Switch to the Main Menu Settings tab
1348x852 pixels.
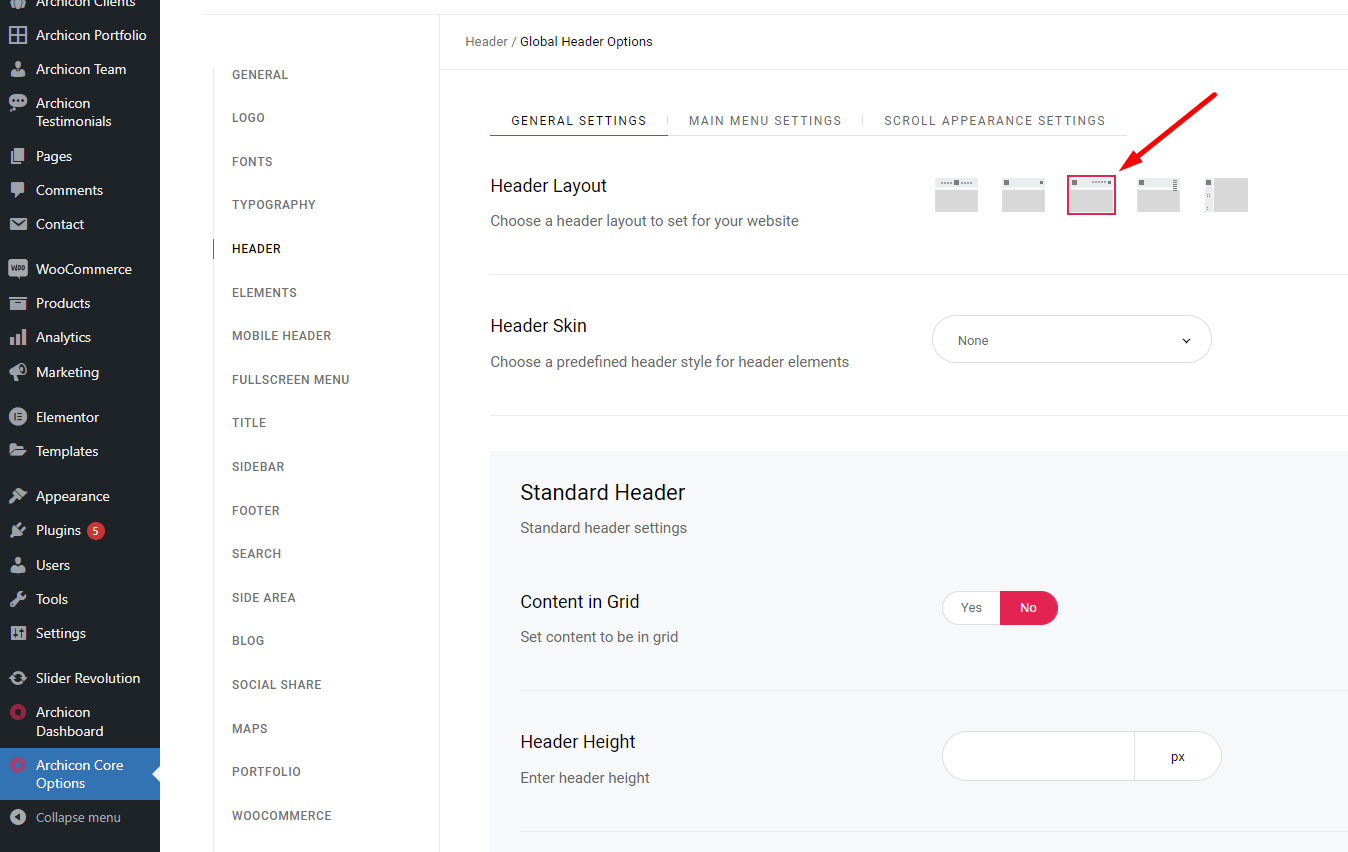pyautogui.click(x=765, y=120)
